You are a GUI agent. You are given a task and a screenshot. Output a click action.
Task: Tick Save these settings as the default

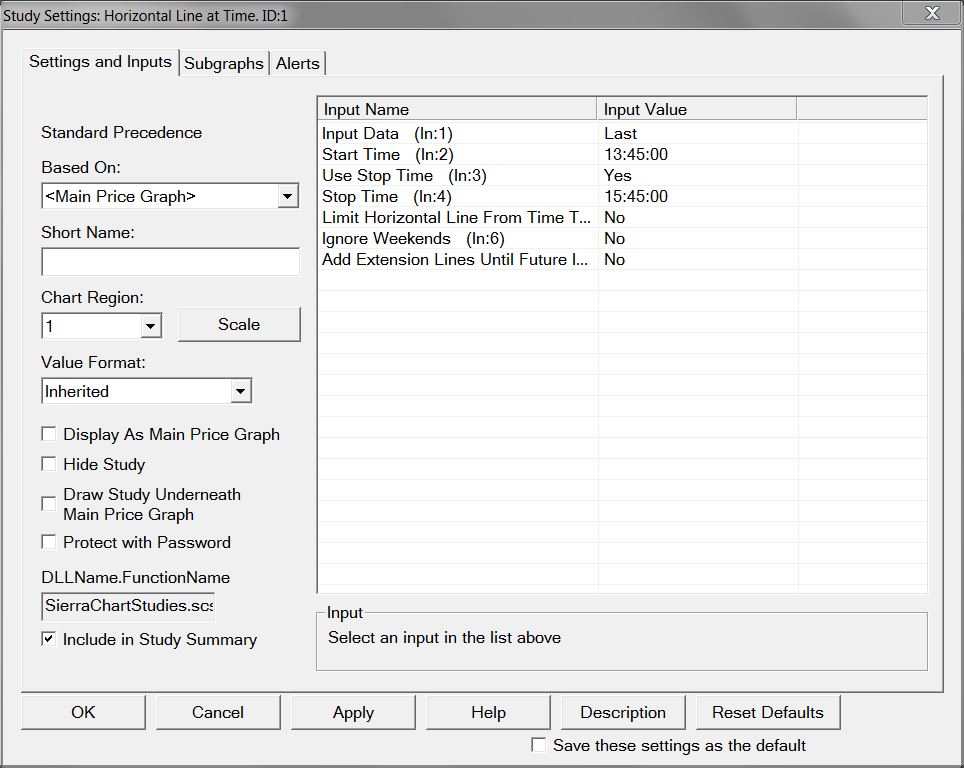pyautogui.click(x=539, y=745)
